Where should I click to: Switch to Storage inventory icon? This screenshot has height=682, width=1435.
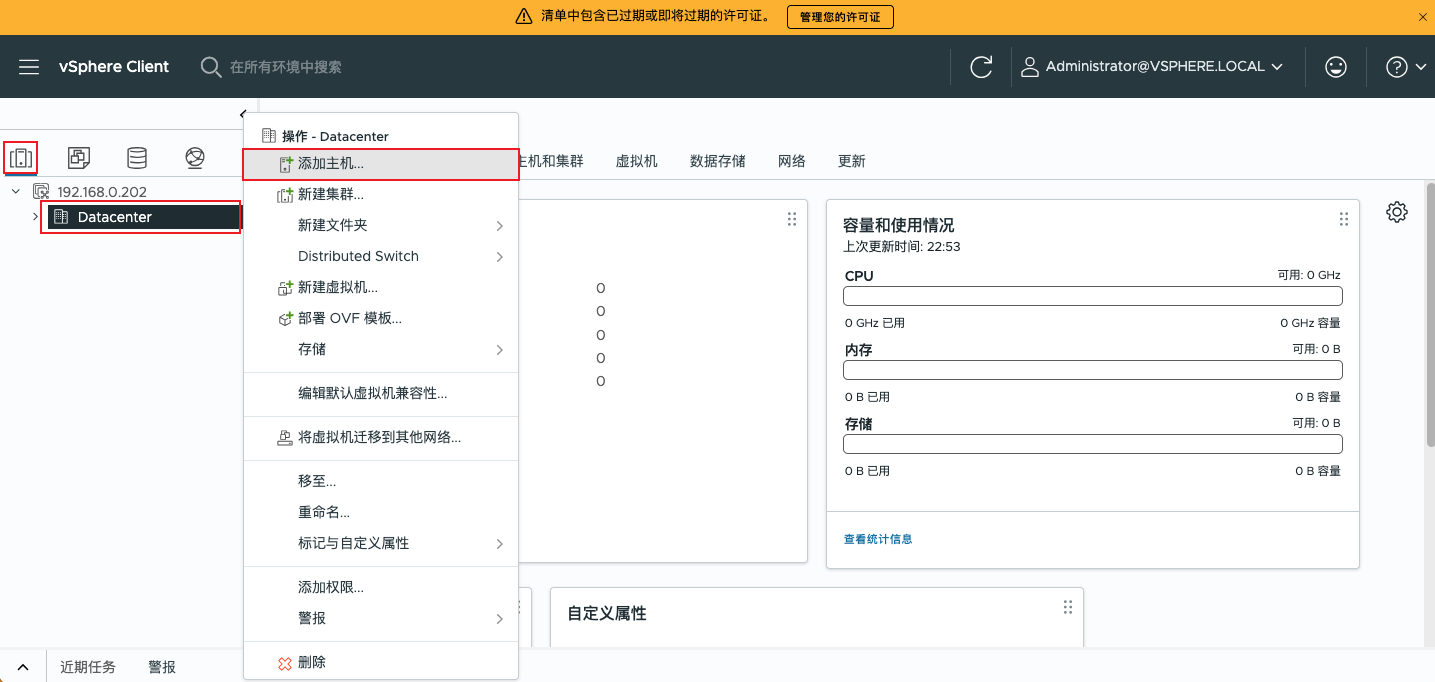coord(137,158)
